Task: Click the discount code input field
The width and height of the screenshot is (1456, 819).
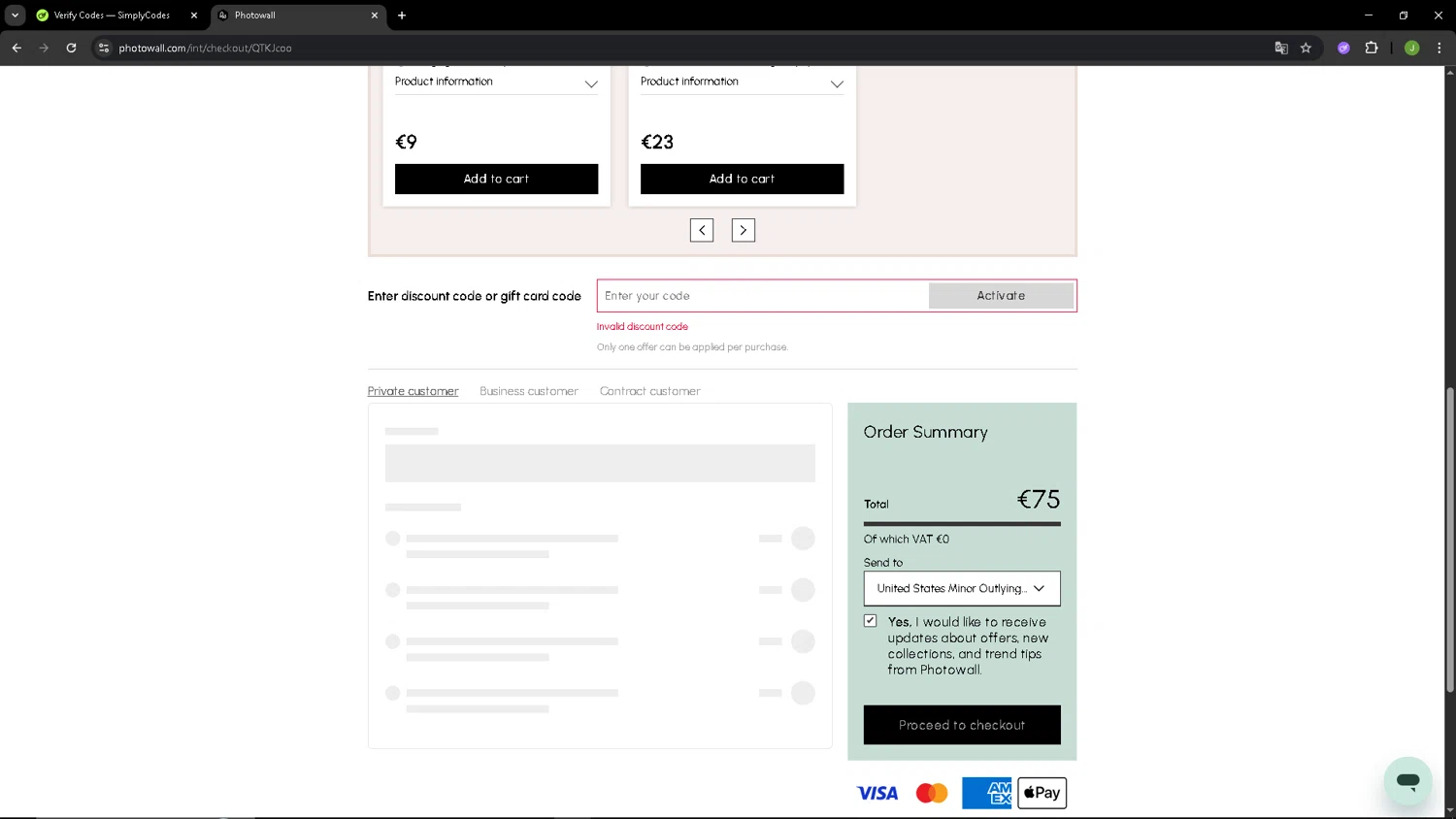Action: click(x=763, y=296)
